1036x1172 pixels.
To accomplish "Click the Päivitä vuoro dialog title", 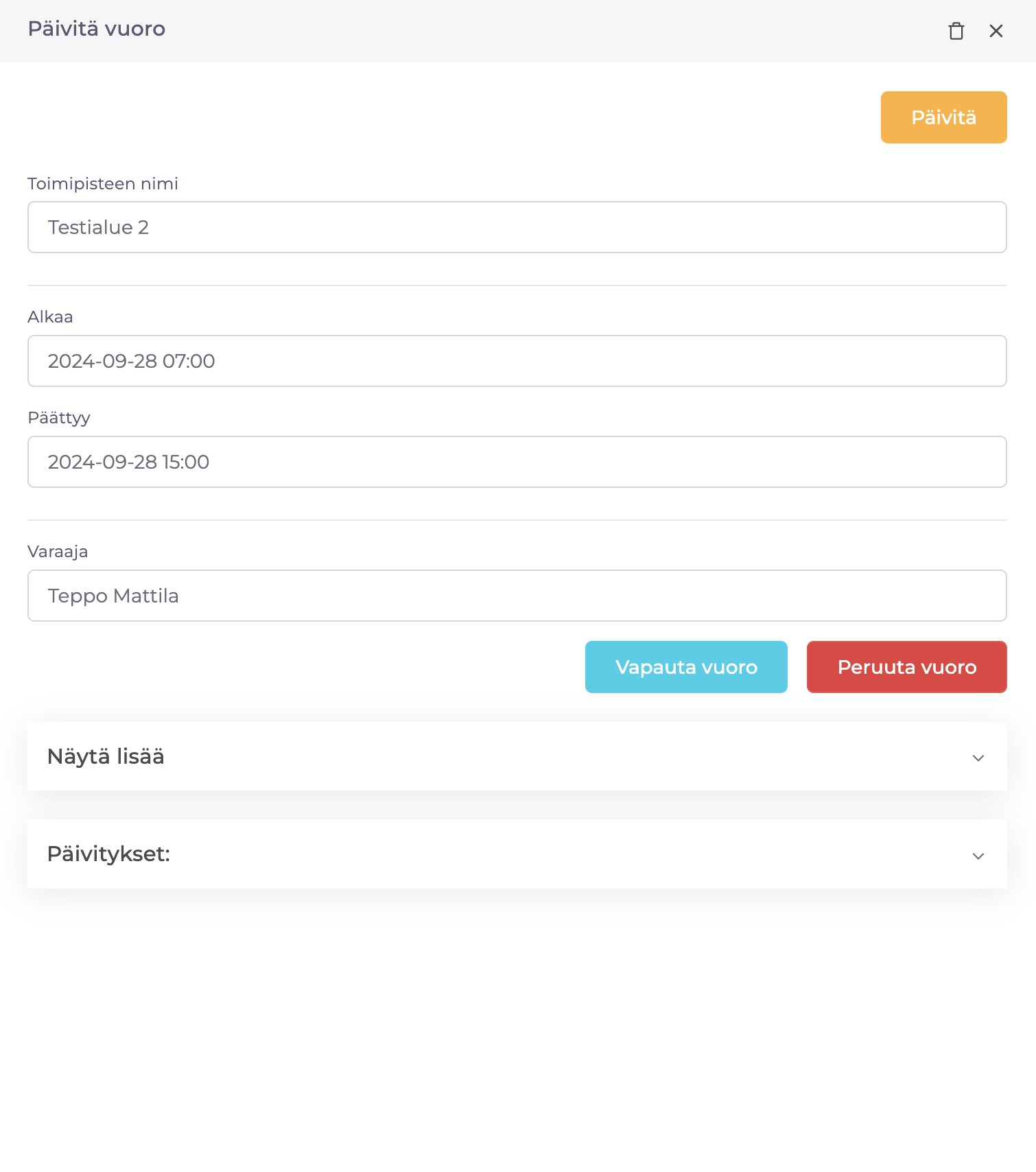I will (x=97, y=29).
